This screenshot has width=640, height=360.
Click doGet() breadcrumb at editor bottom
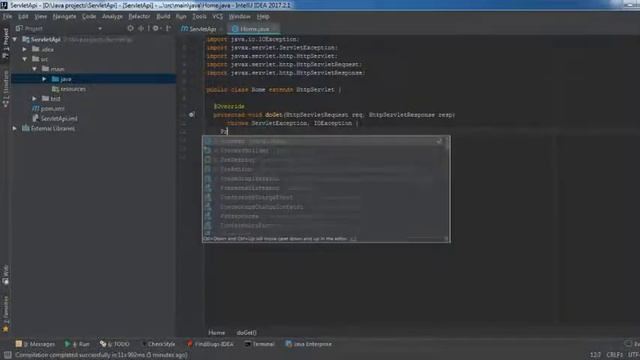click(x=247, y=333)
